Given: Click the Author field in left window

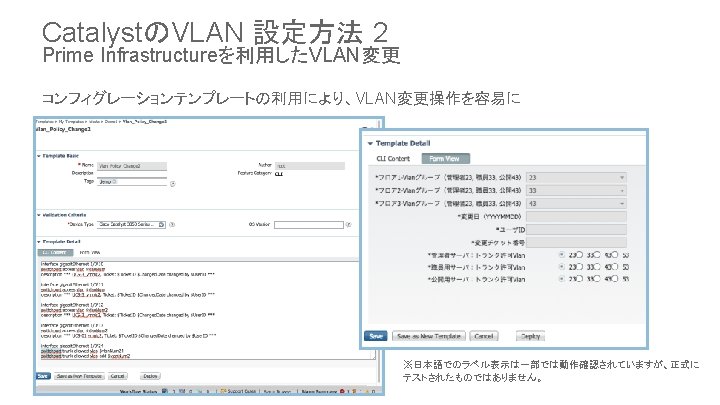Looking at the screenshot, I should click(x=310, y=166).
